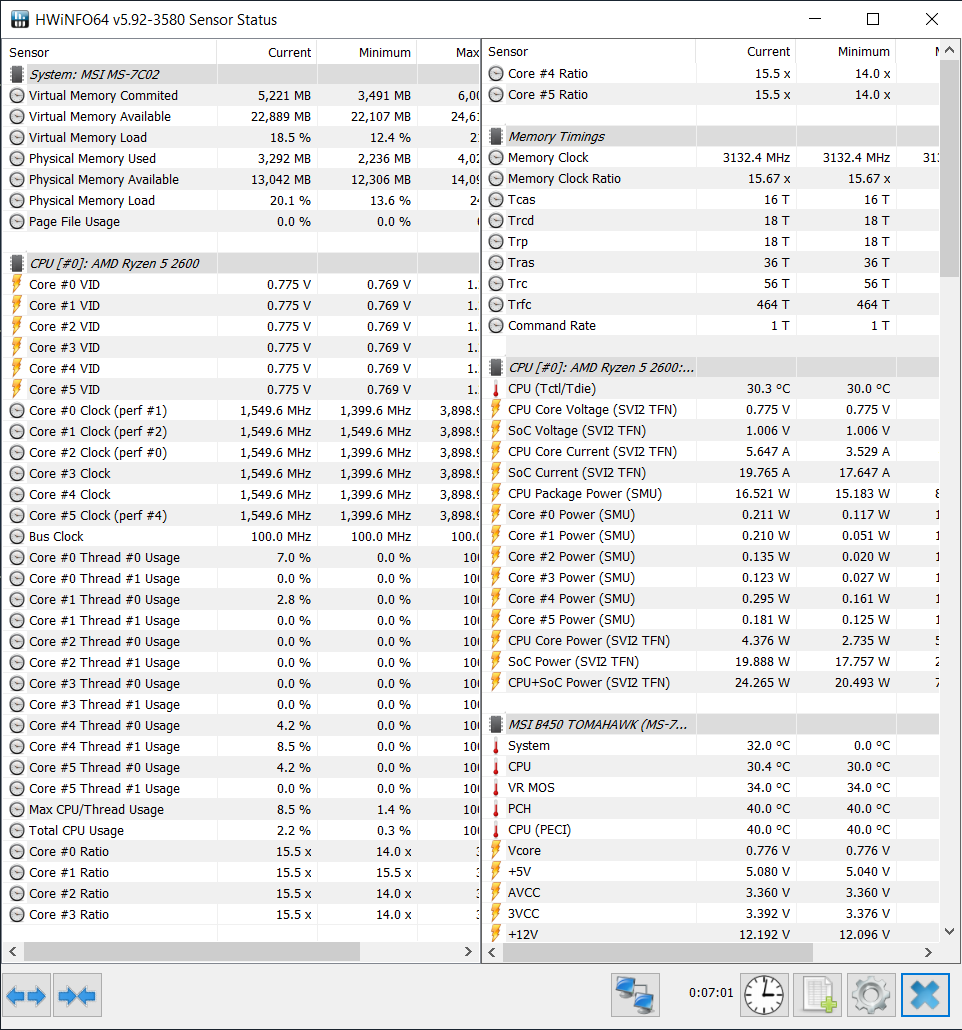Image resolution: width=962 pixels, height=1030 pixels.
Task: Click the clock reset timer icon
Action: tap(764, 995)
